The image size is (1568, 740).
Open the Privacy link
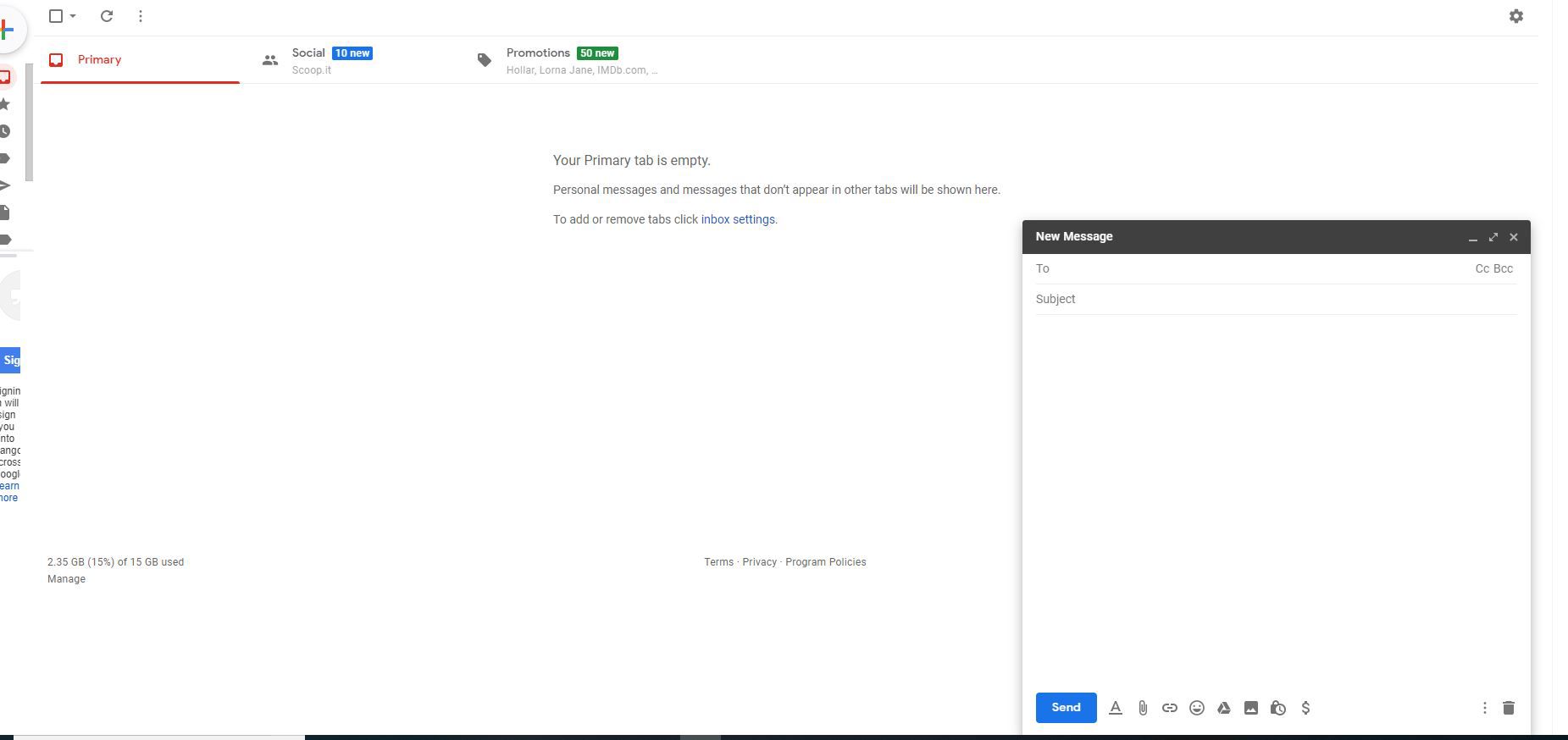pyautogui.click(x=759, y=562)
